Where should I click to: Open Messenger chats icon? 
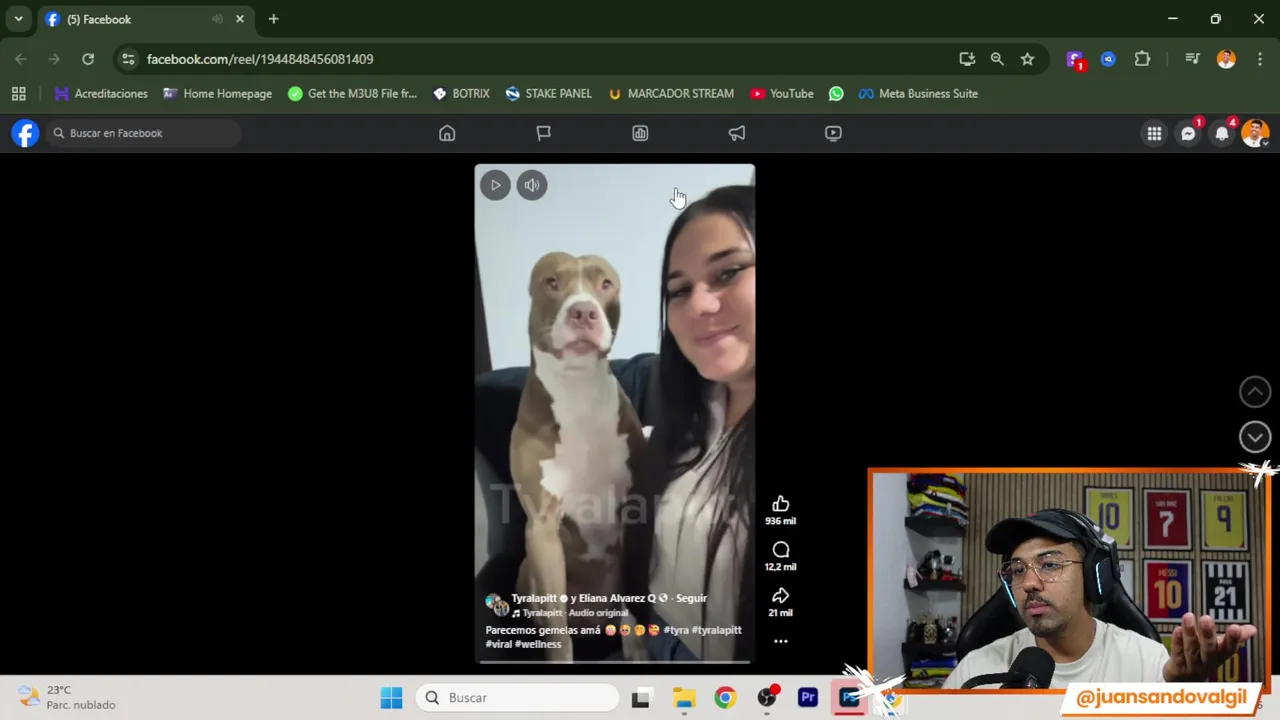pyautogui.click(x=1188, y=134)
